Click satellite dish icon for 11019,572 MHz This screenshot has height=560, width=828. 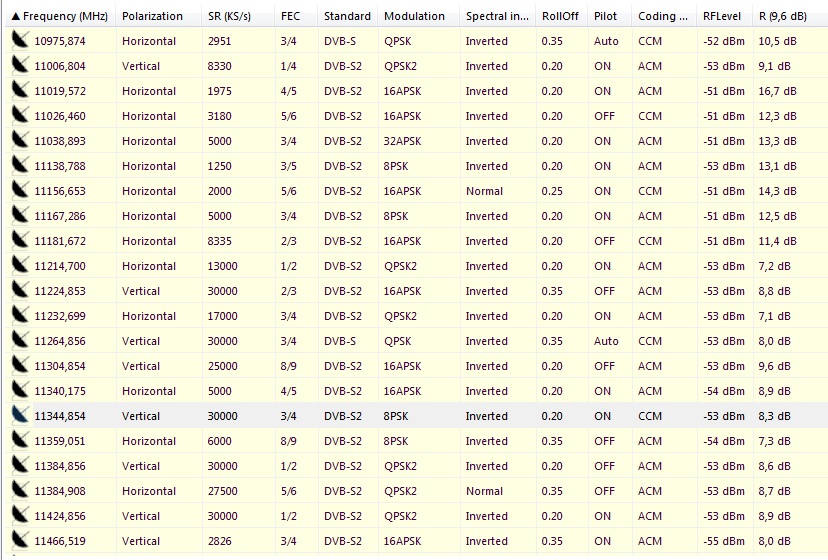click(20, 91)
